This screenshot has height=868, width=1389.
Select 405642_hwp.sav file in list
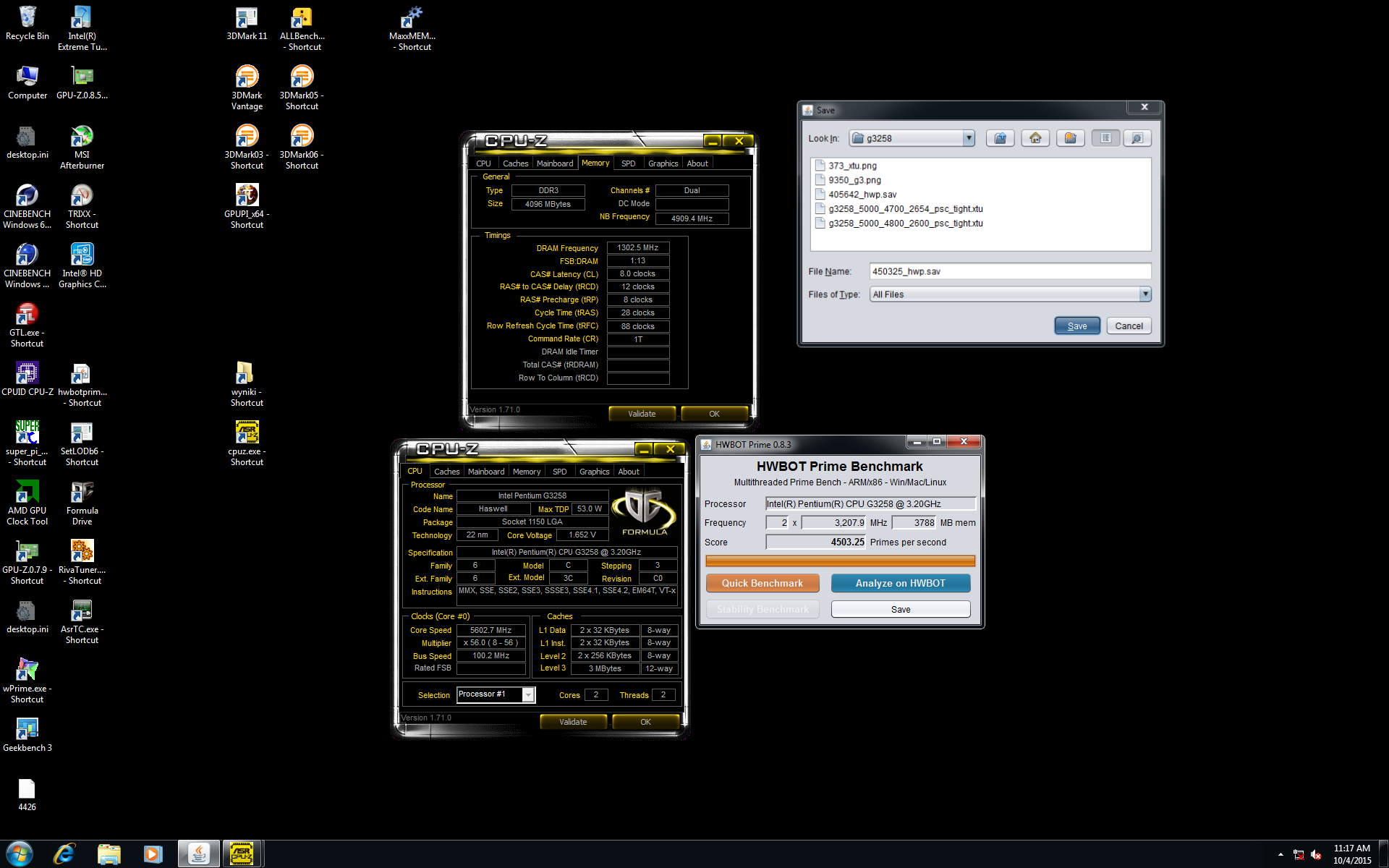pyautogui.click(x=855, y=195)
